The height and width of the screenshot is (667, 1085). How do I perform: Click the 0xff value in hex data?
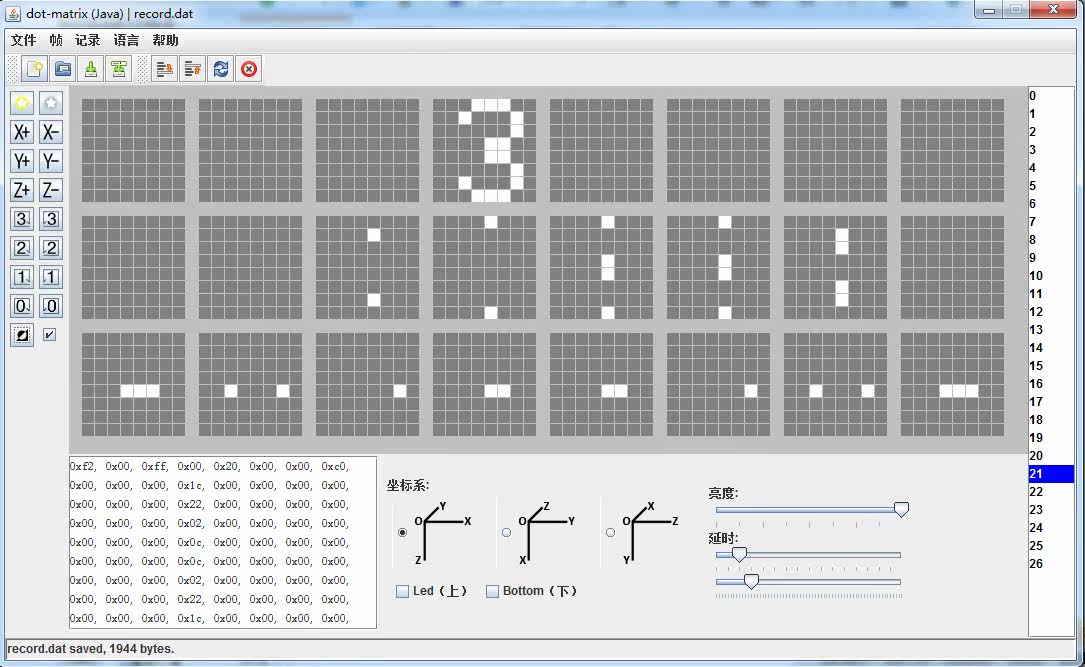coord(155,466)
